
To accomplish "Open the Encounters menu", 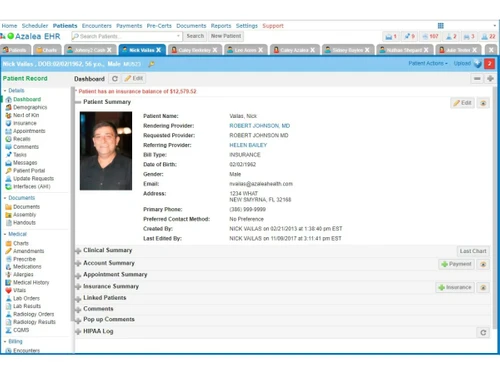I will click(97, 26).
